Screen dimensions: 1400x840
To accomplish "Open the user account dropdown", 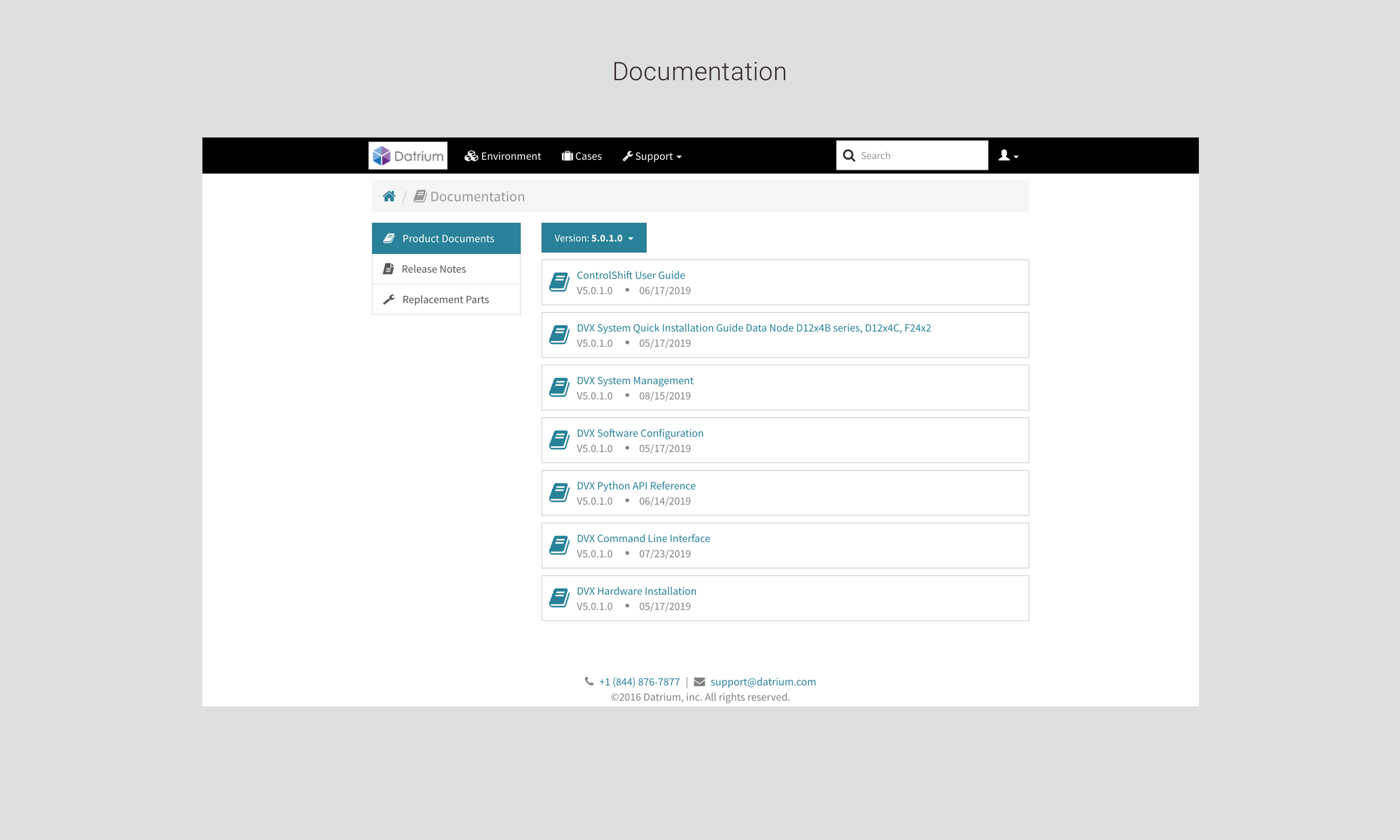I will 1008,156.
